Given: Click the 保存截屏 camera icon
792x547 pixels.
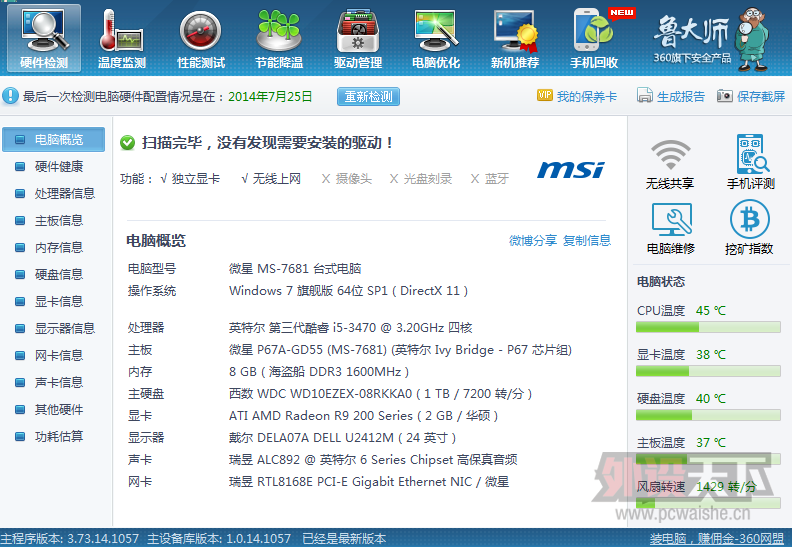Looking at the screenshot, I should pos(724,95).
